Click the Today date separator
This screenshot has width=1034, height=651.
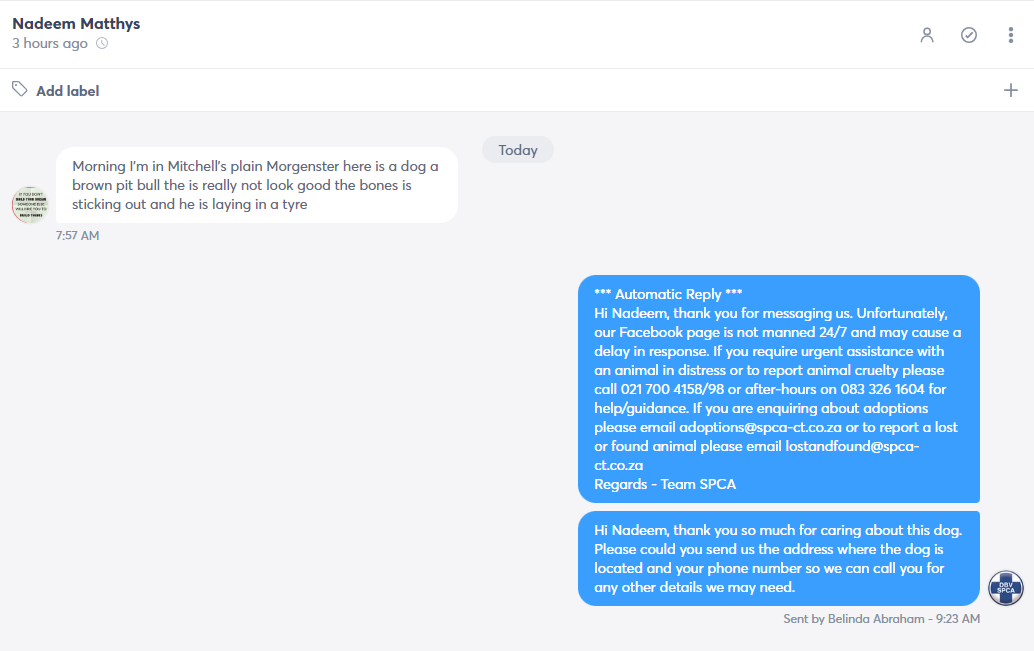click(518, 150)
